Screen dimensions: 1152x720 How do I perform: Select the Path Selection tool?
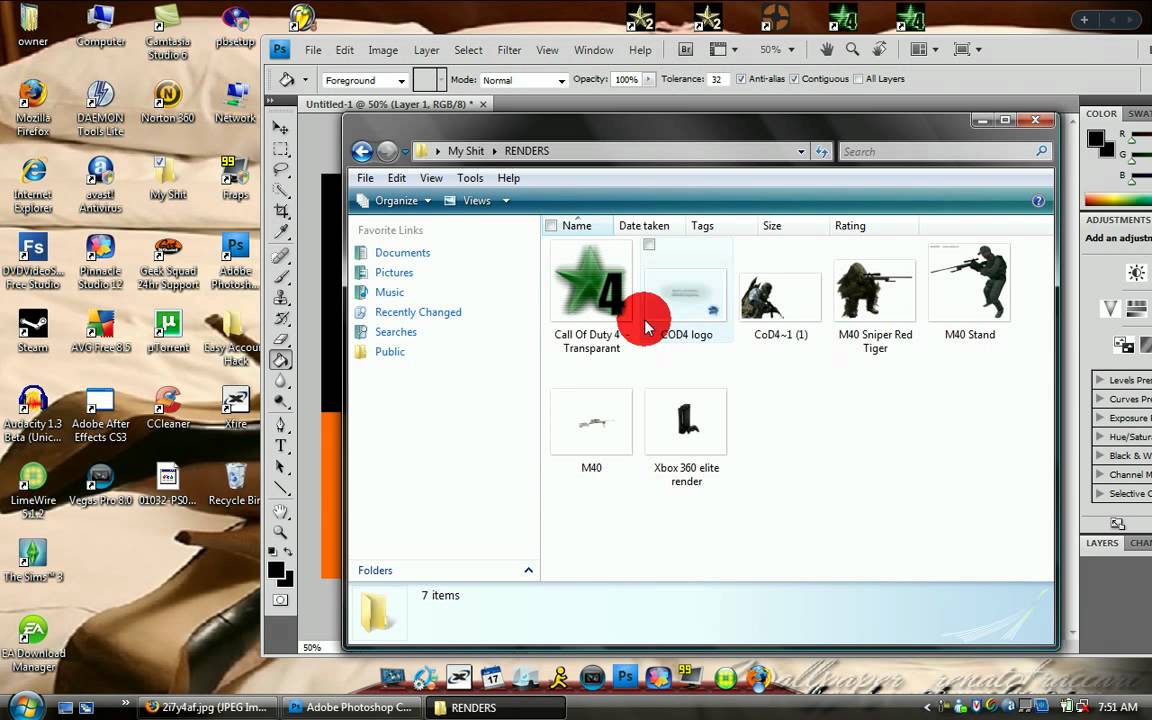280,467
